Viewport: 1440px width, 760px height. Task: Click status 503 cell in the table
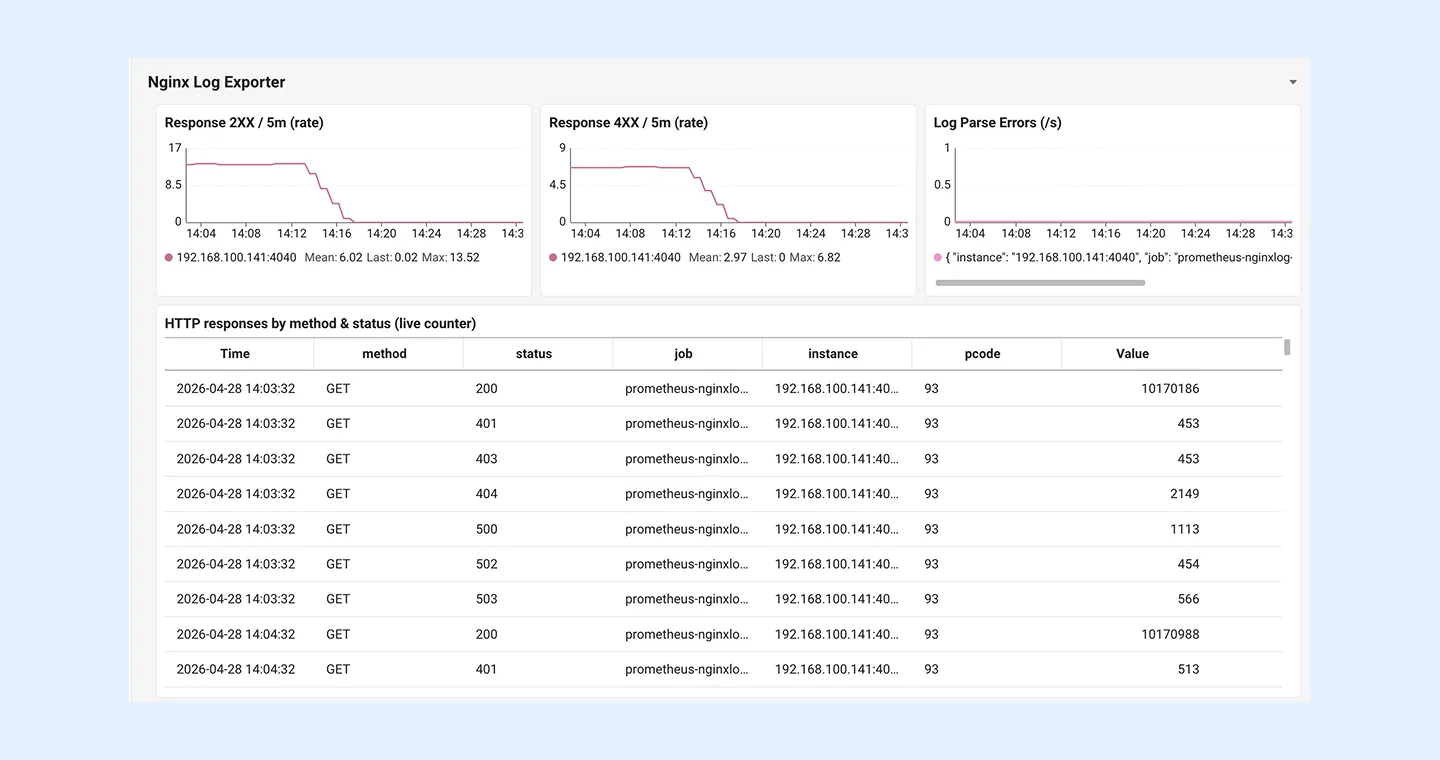pyautogui.click(x=486, y=599)
